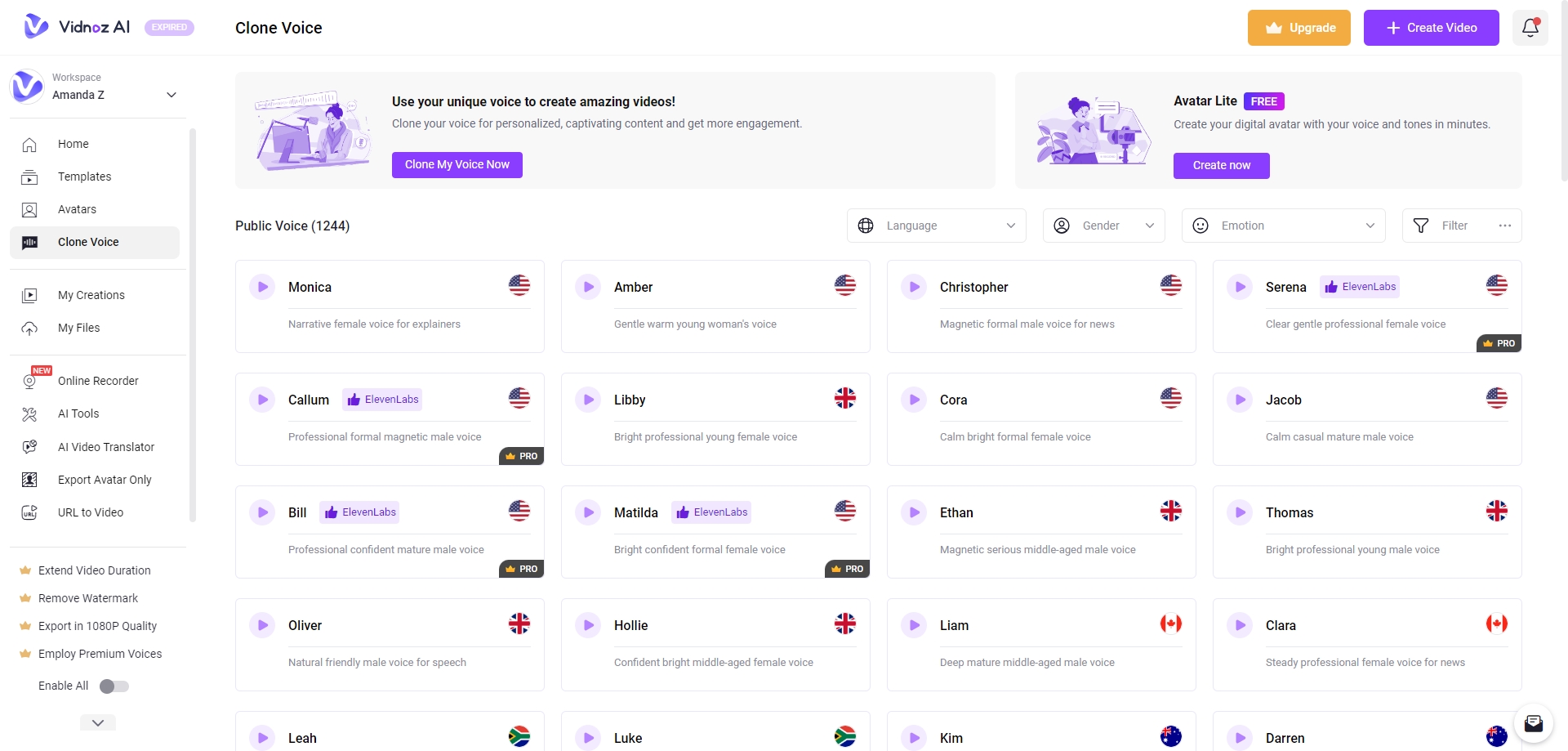Open Online Recorder
This screenshot has height=751, width=1568.
pos(95,381)
